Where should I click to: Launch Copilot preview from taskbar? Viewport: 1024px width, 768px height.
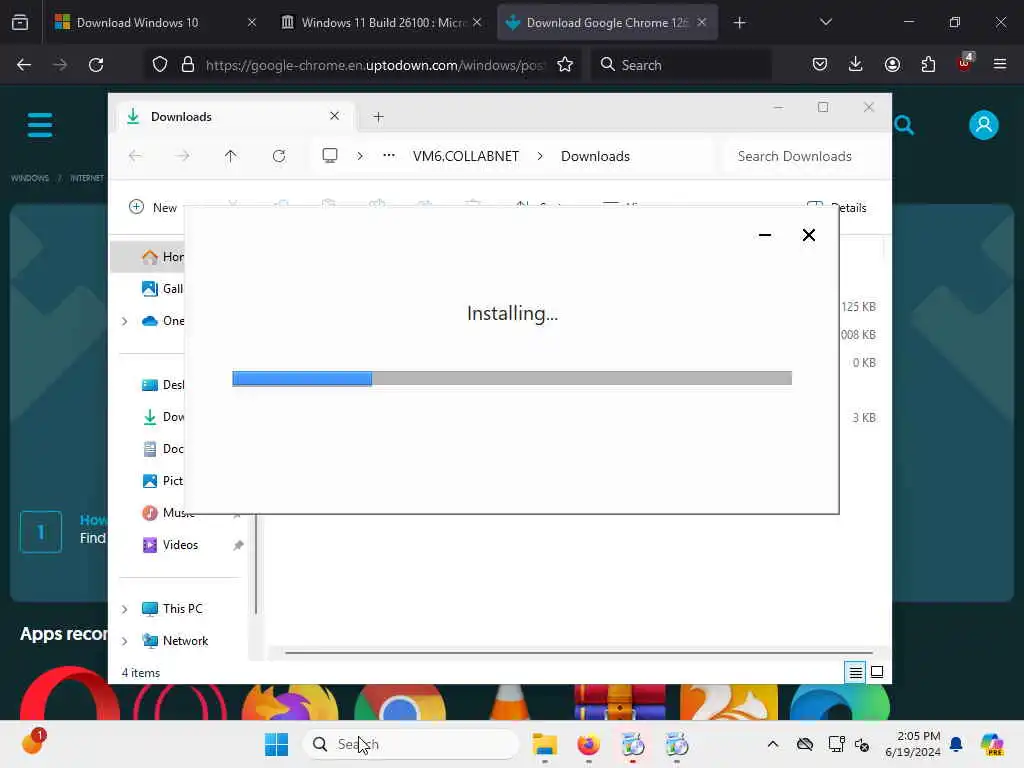pos(992,744)
